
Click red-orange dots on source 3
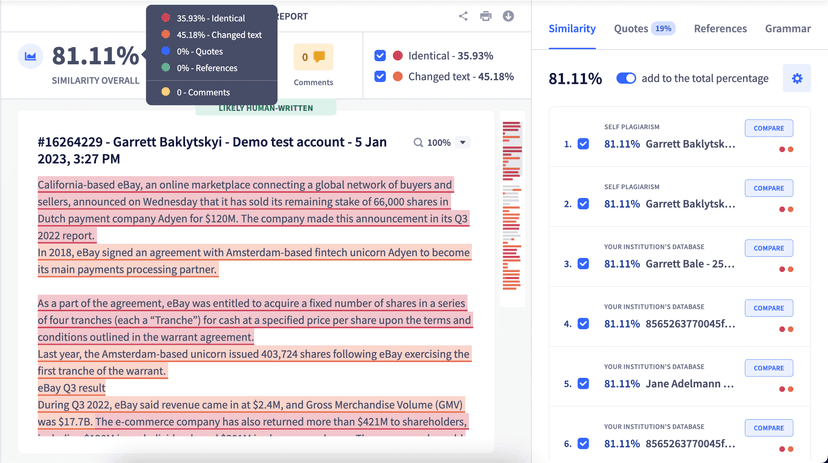click(786, 269)
